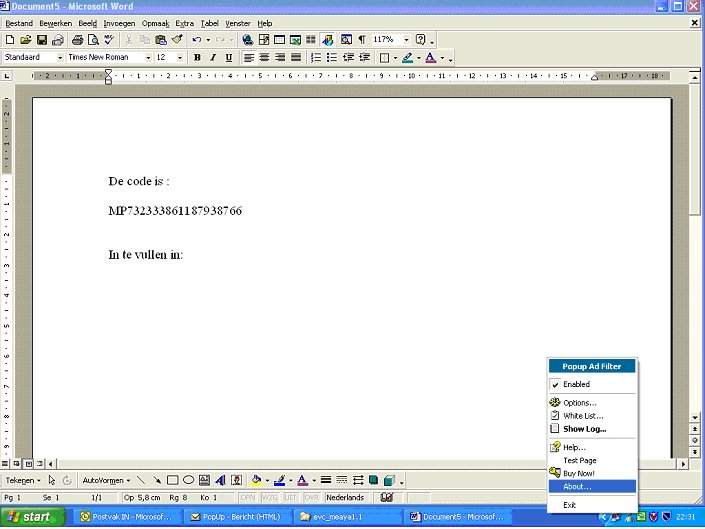
Task: Uncheck Enabled in the Popup Ad Filter menu
Action: click(x=576, y=384)
